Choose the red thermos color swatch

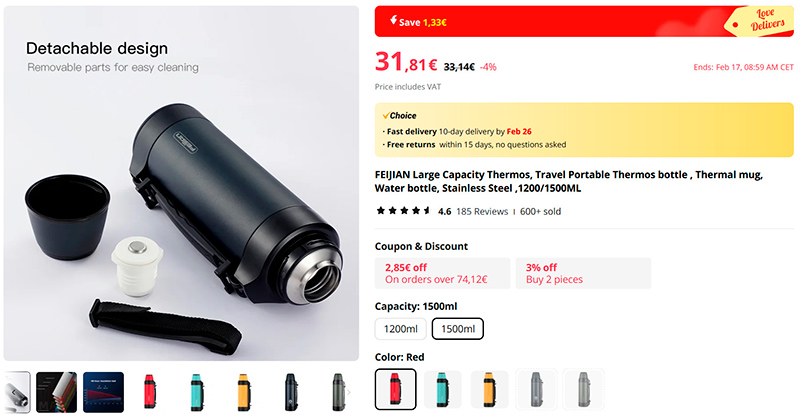[x=395, y=389]
